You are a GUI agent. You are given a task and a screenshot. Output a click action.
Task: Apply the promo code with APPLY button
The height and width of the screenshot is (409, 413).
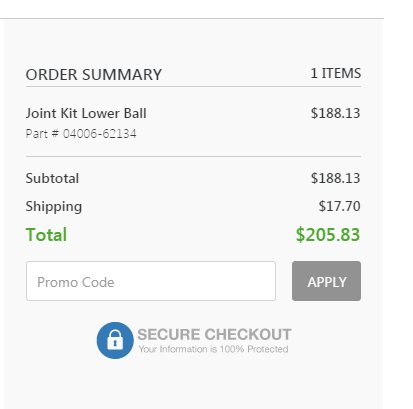(326, 281)
